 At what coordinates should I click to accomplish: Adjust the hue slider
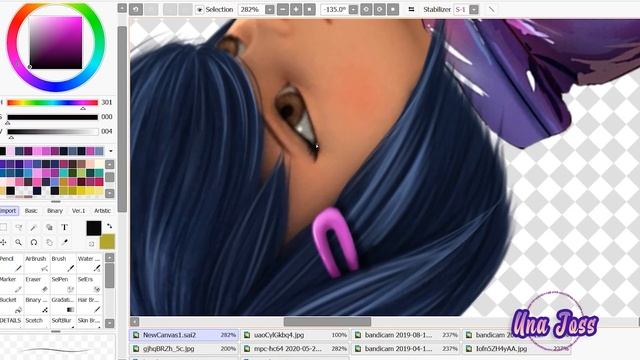tap(53, 102)
